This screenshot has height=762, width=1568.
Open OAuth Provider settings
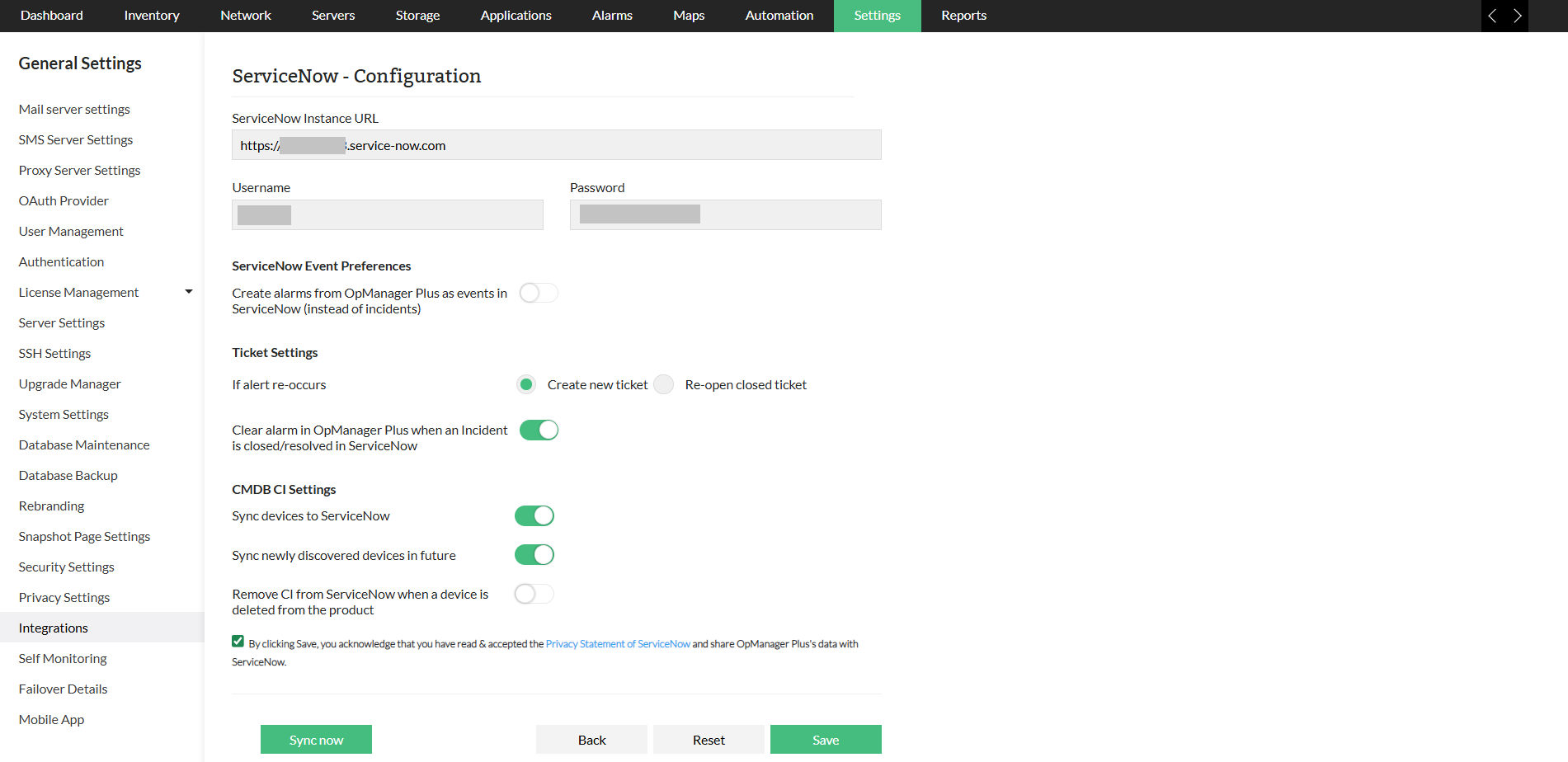(64, 200)
